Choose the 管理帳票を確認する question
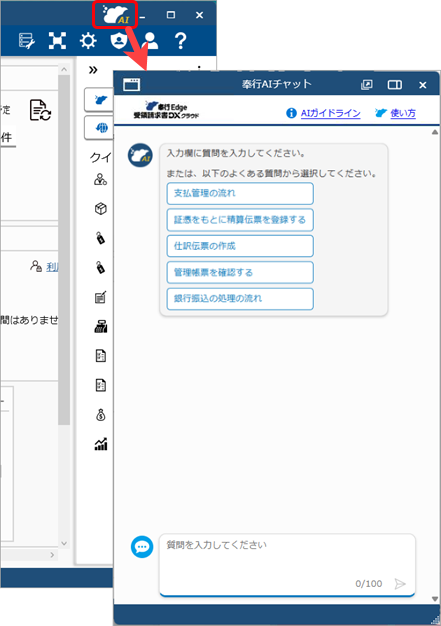Screen dimensions: 441x626 tap(240, 272)
